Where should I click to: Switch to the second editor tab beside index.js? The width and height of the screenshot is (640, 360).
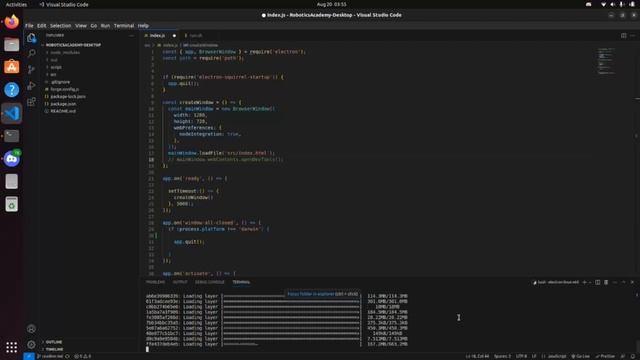pyautogui.click(x=196, y=36)
